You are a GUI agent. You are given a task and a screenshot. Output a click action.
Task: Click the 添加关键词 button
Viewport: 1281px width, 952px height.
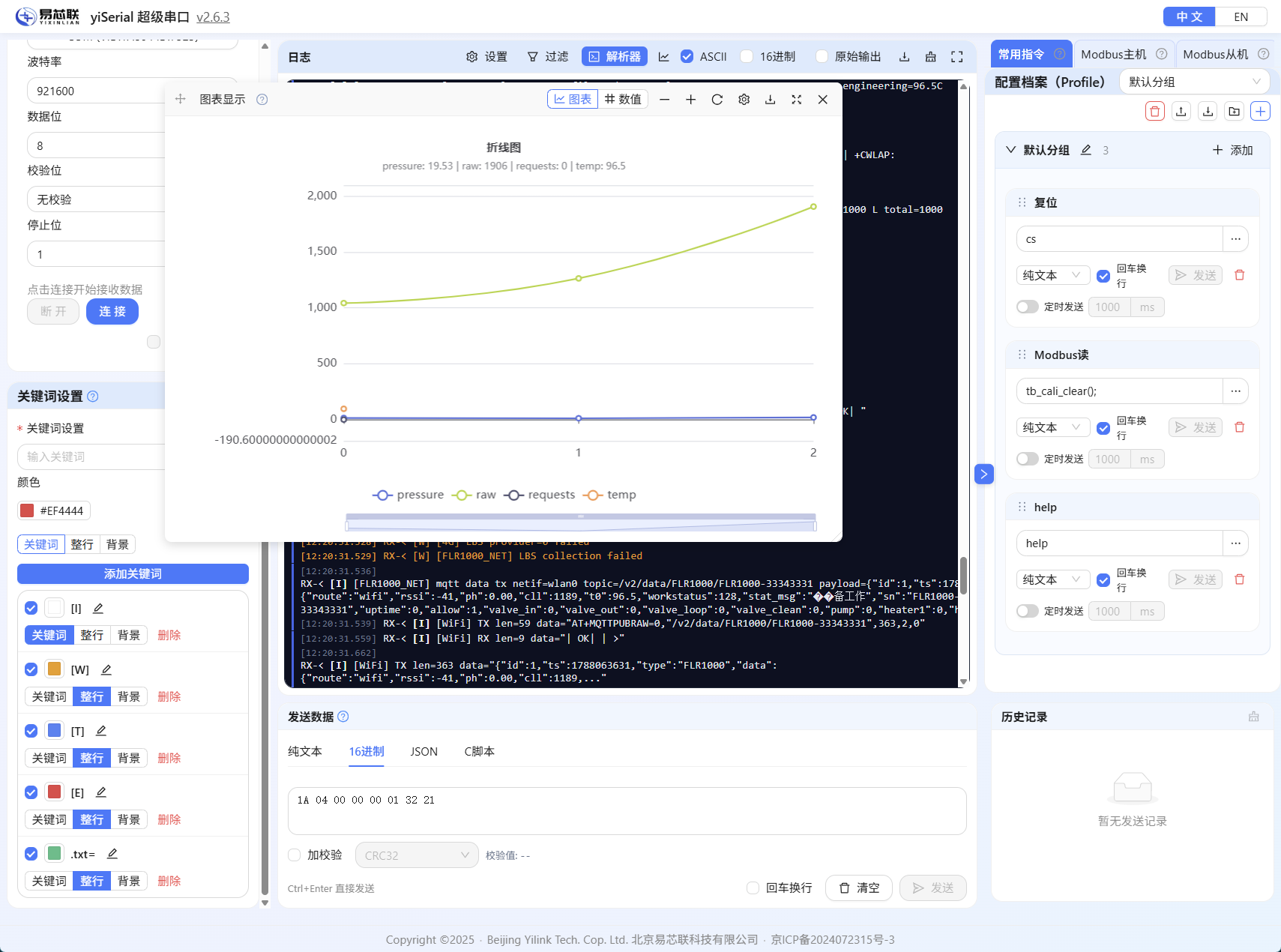[x=133, y=573]
